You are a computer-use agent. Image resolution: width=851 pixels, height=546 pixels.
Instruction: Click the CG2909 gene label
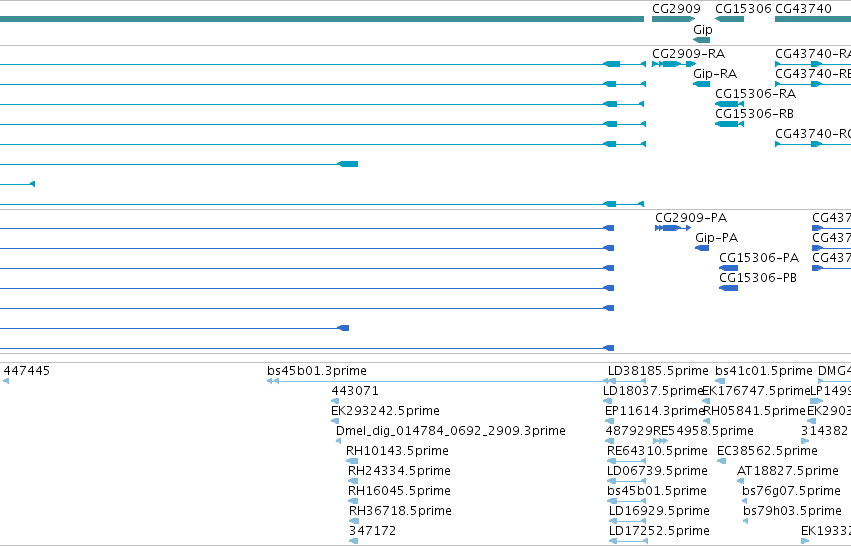[676, 9]
